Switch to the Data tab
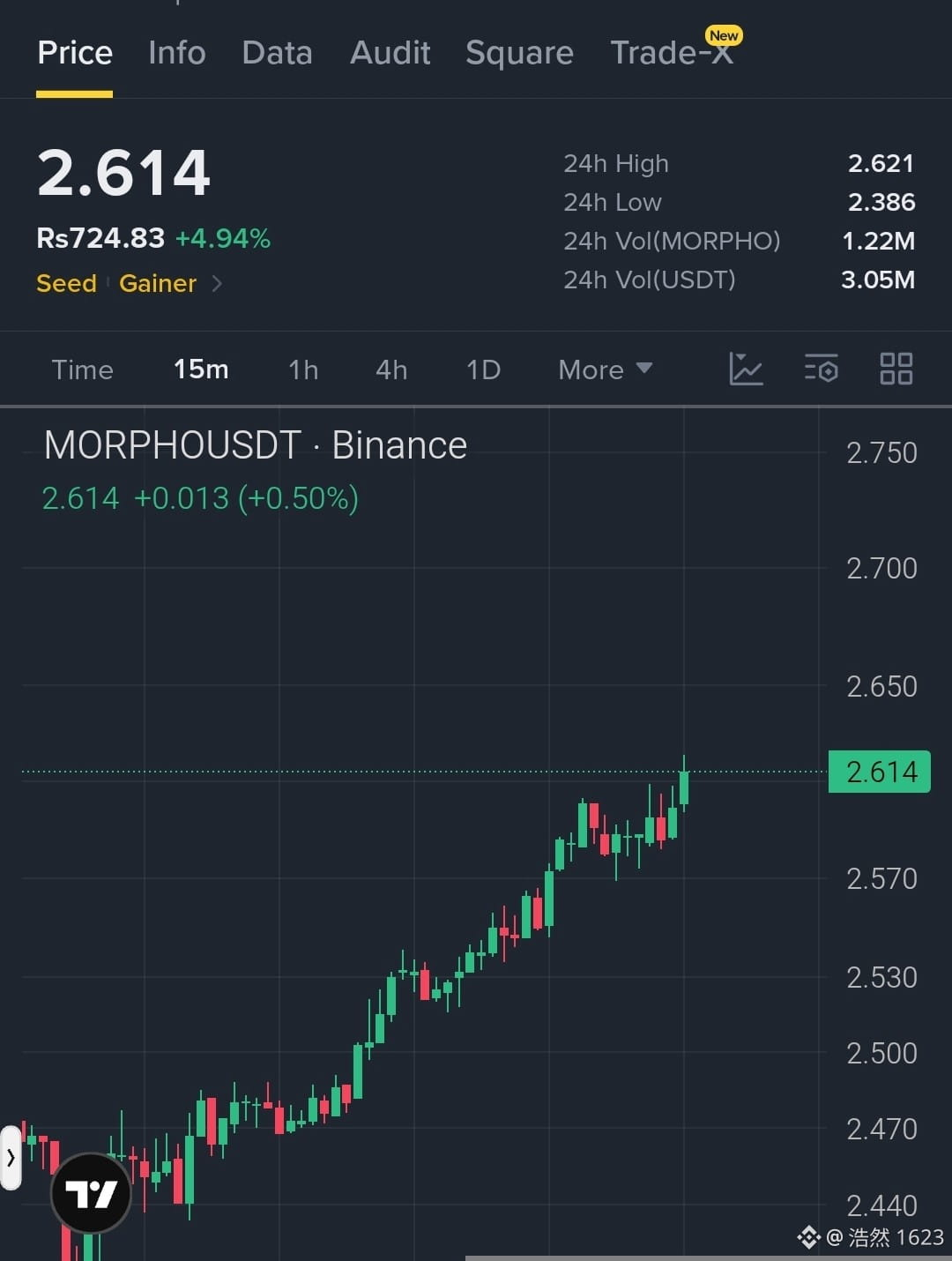Image resolution: width=952 pixels, height=1261 pixels. point(278,53)
